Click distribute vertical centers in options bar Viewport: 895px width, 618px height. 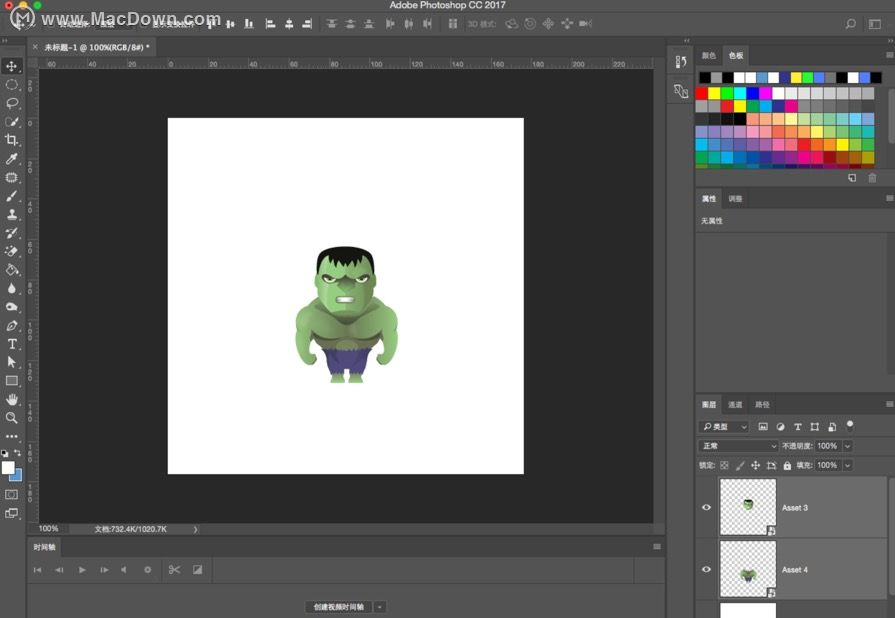(350, 24)
